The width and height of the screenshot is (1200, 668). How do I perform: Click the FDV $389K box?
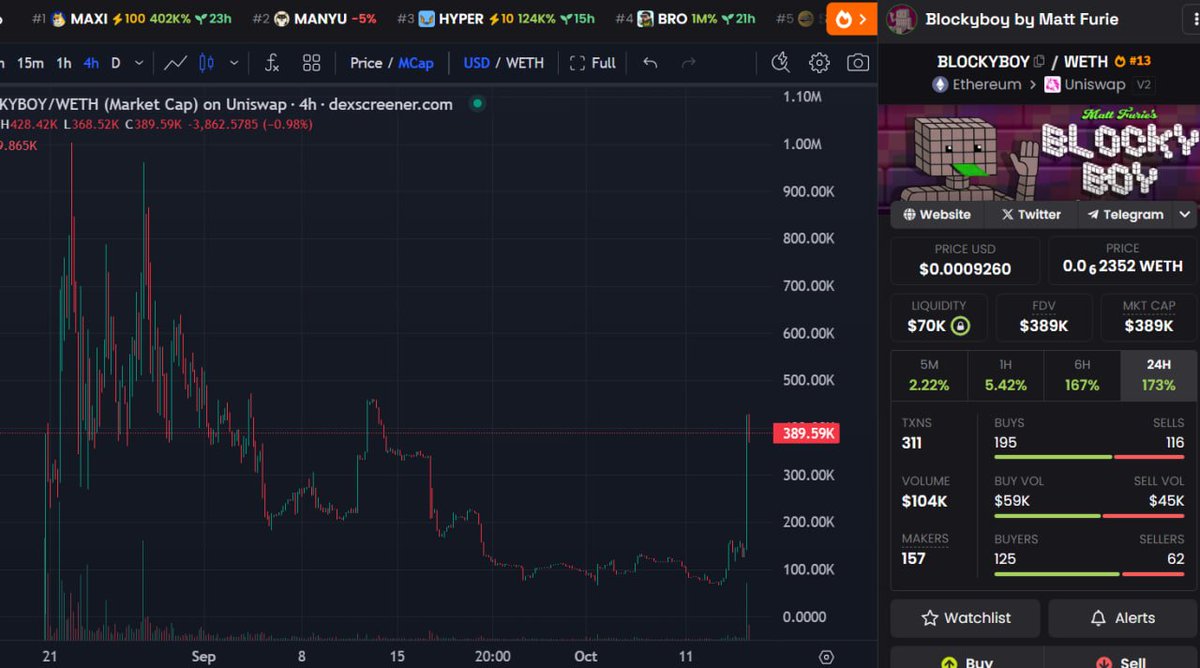(x=1044, y=317)
